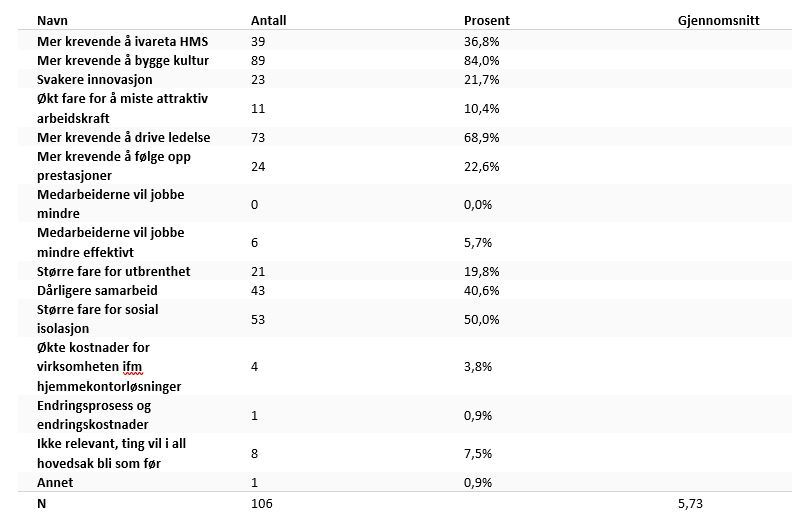Screen dimensions: 792x520
Task: Select the 'Mer krevende å drive ledelse' label
Action: tap(124, 137)
